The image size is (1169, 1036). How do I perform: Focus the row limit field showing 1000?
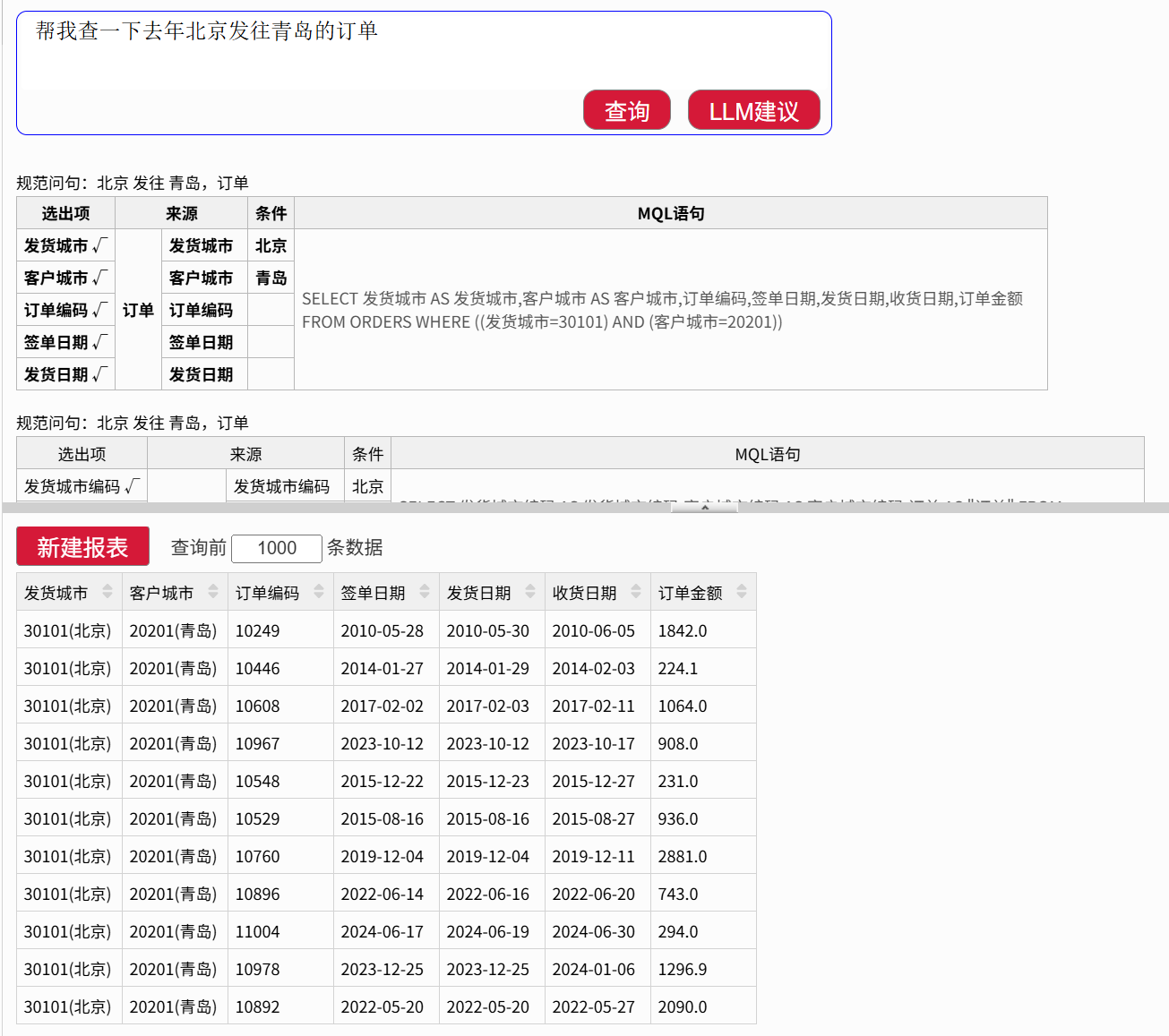[277, 548]
